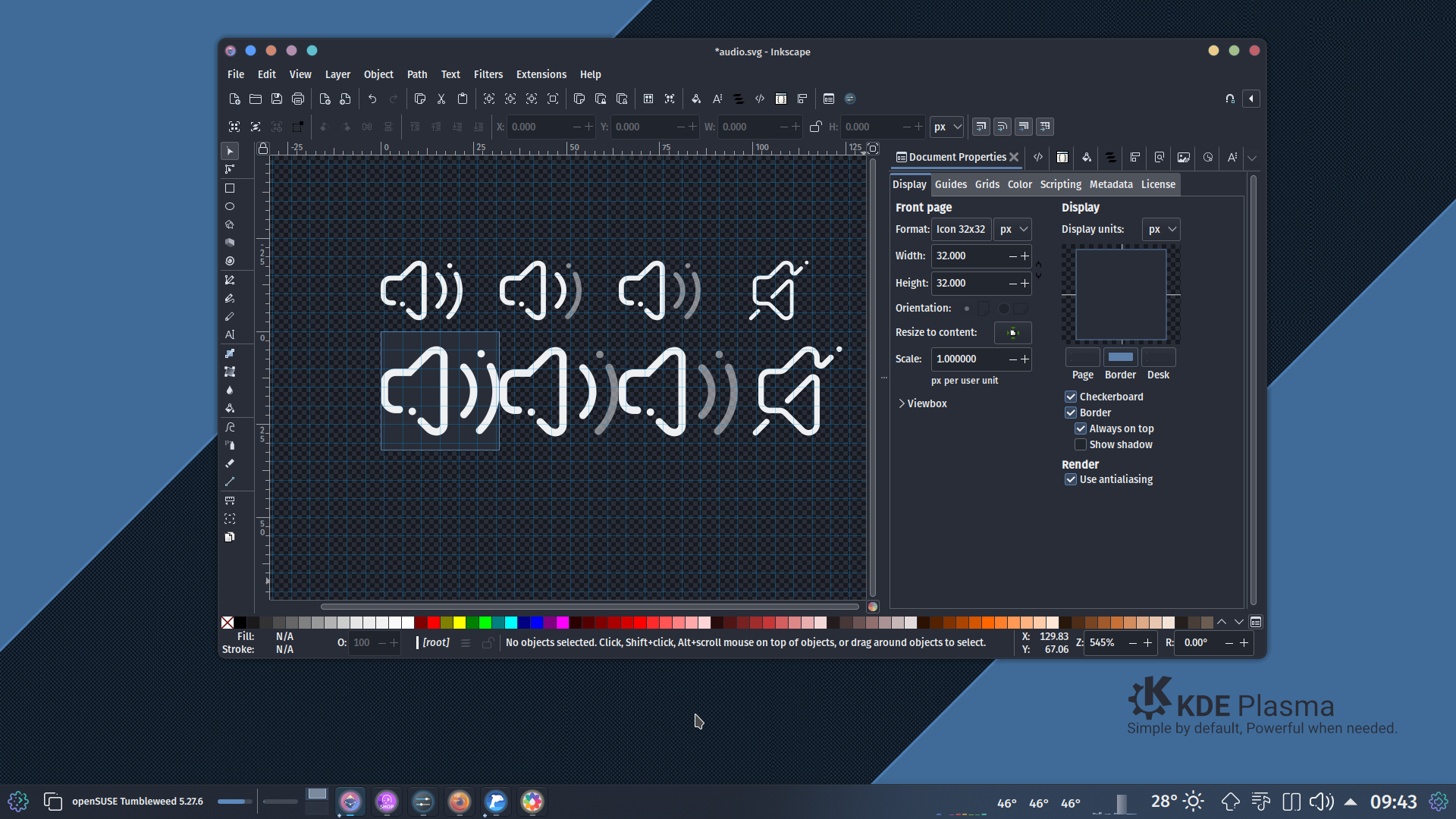The width and height of the screenshot is (1456, 819).
Task: Click the Undo icon
Action: pos(372,99)
